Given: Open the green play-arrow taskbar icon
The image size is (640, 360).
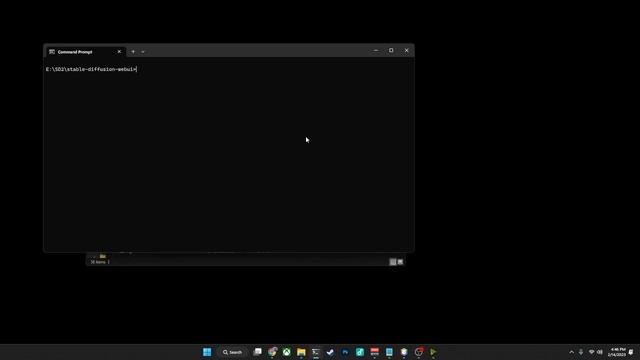Looking at the screenshot, I should [x=433, y=352].
